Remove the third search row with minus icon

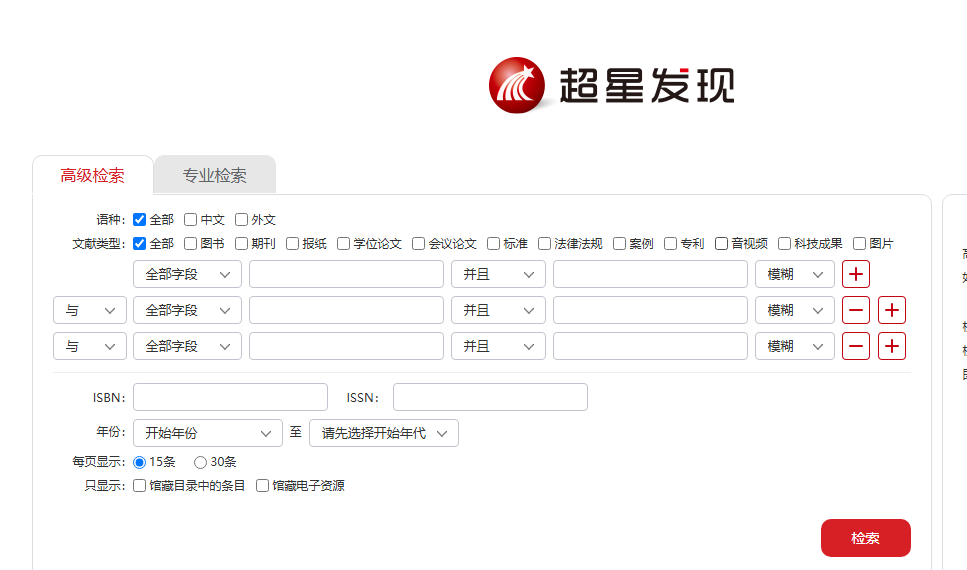tap(856, 346)
